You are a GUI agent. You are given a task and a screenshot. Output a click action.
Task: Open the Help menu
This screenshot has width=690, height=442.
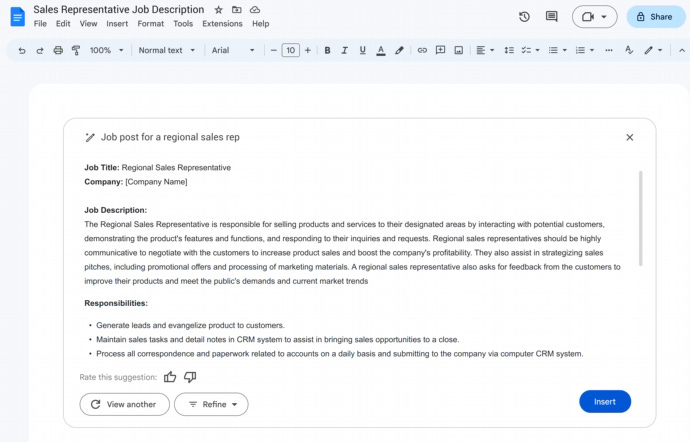261,24
